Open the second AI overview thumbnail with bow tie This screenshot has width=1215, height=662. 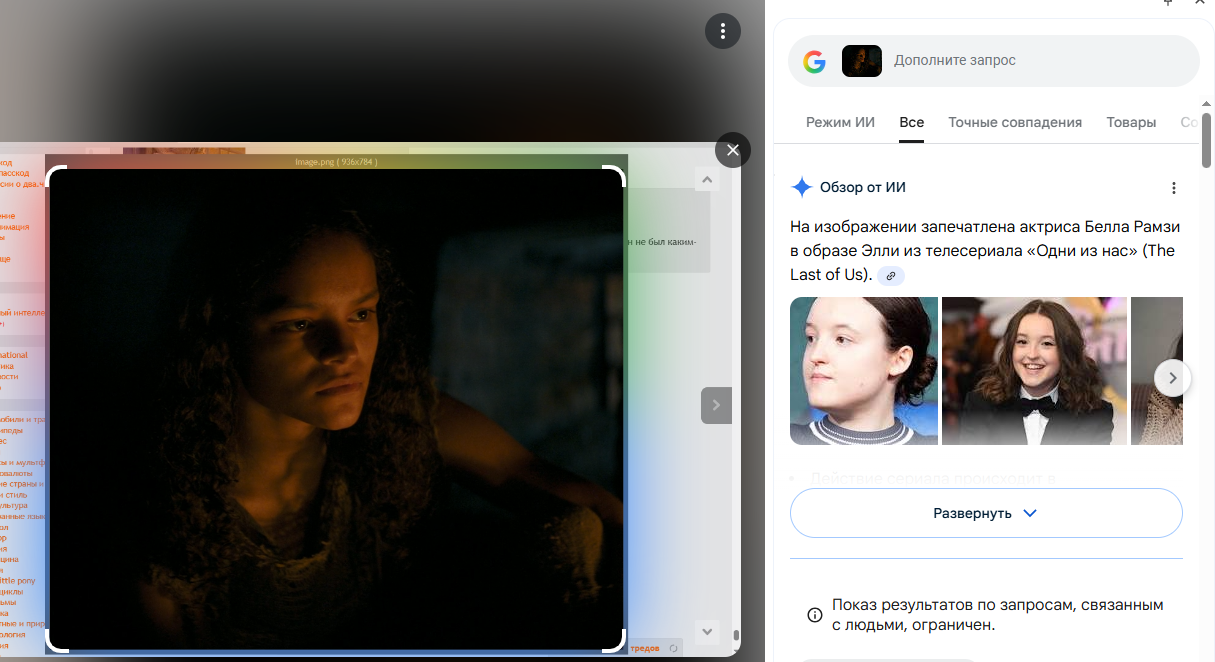1034,371
